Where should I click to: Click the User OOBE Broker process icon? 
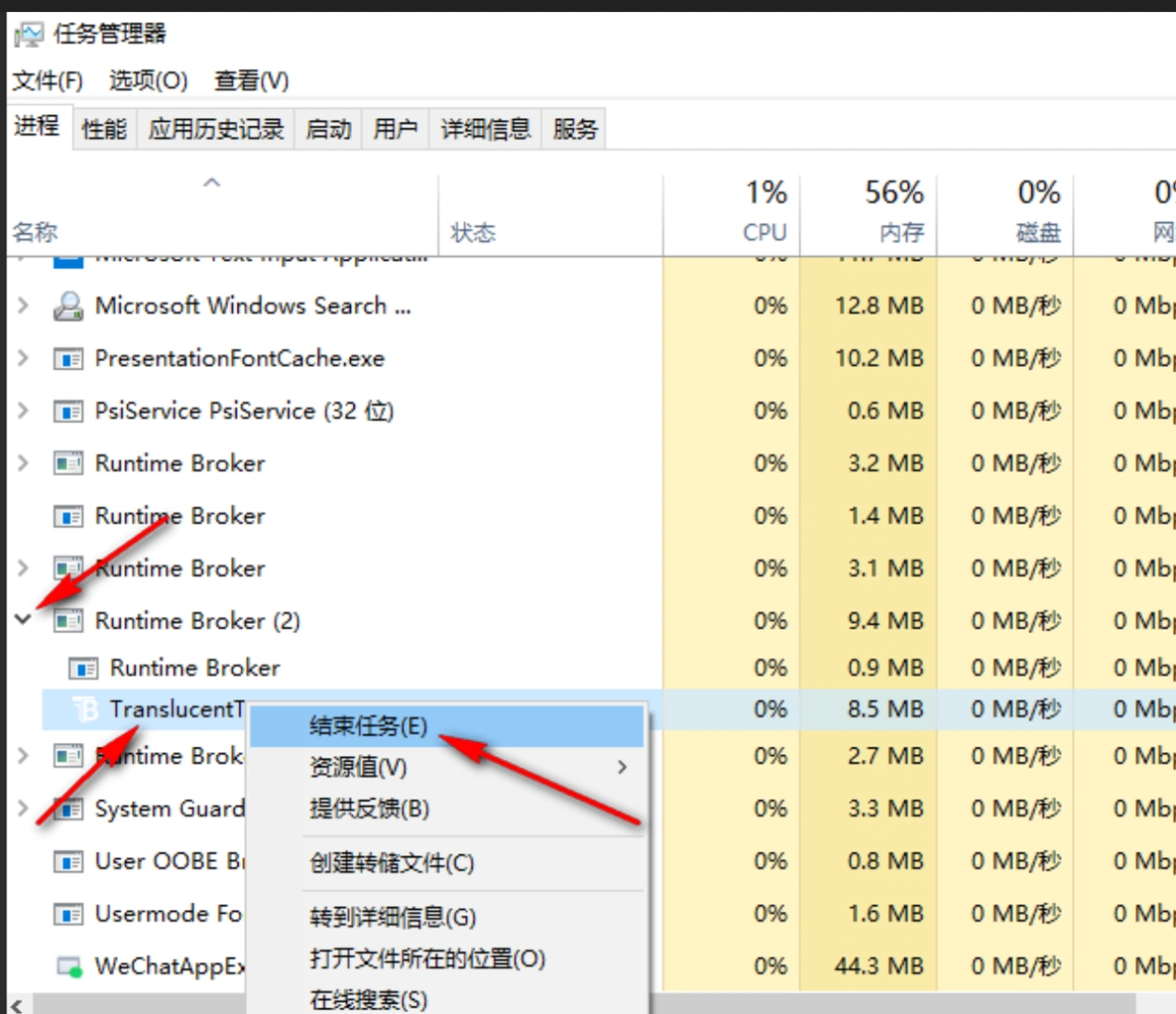(68, 863)
